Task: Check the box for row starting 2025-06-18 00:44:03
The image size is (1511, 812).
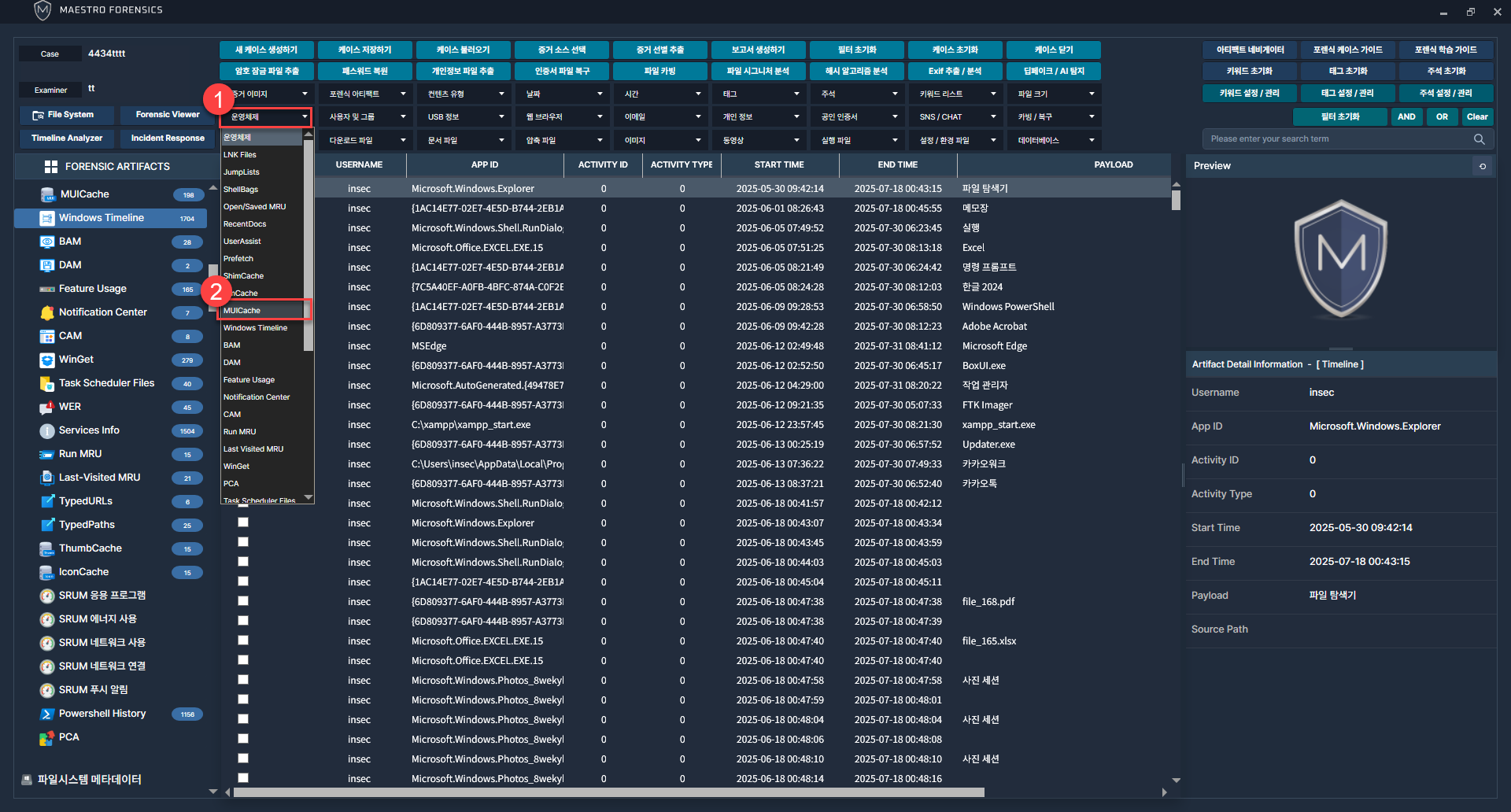Action: [243, 562]
